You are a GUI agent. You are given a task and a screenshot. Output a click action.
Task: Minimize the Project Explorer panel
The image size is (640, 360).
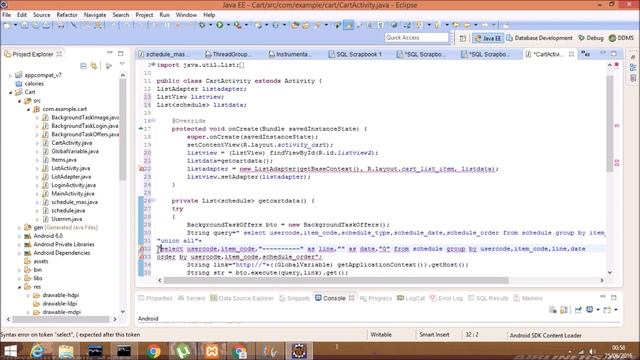pos(109,53)
